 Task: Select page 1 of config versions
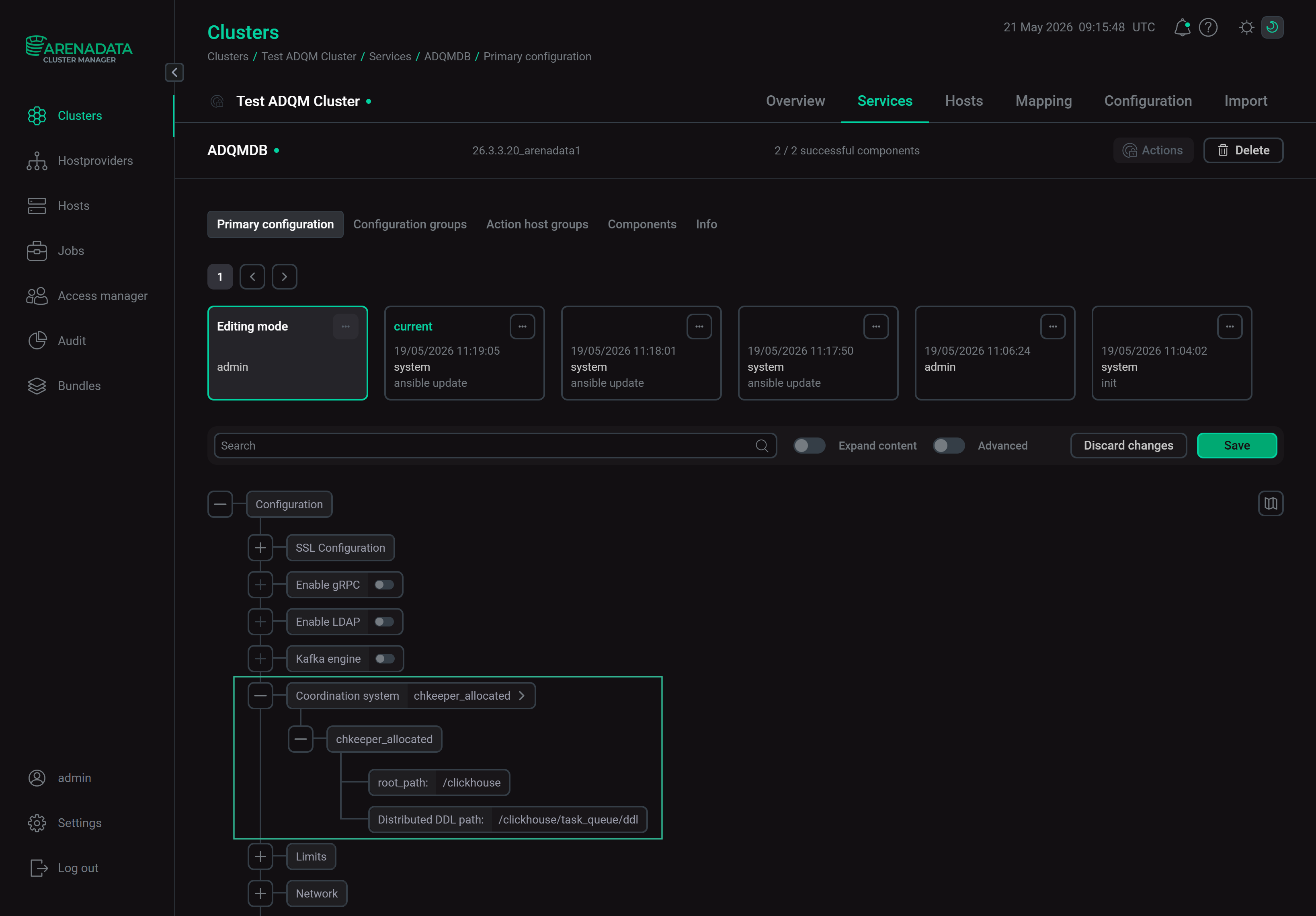click(220, 277)
